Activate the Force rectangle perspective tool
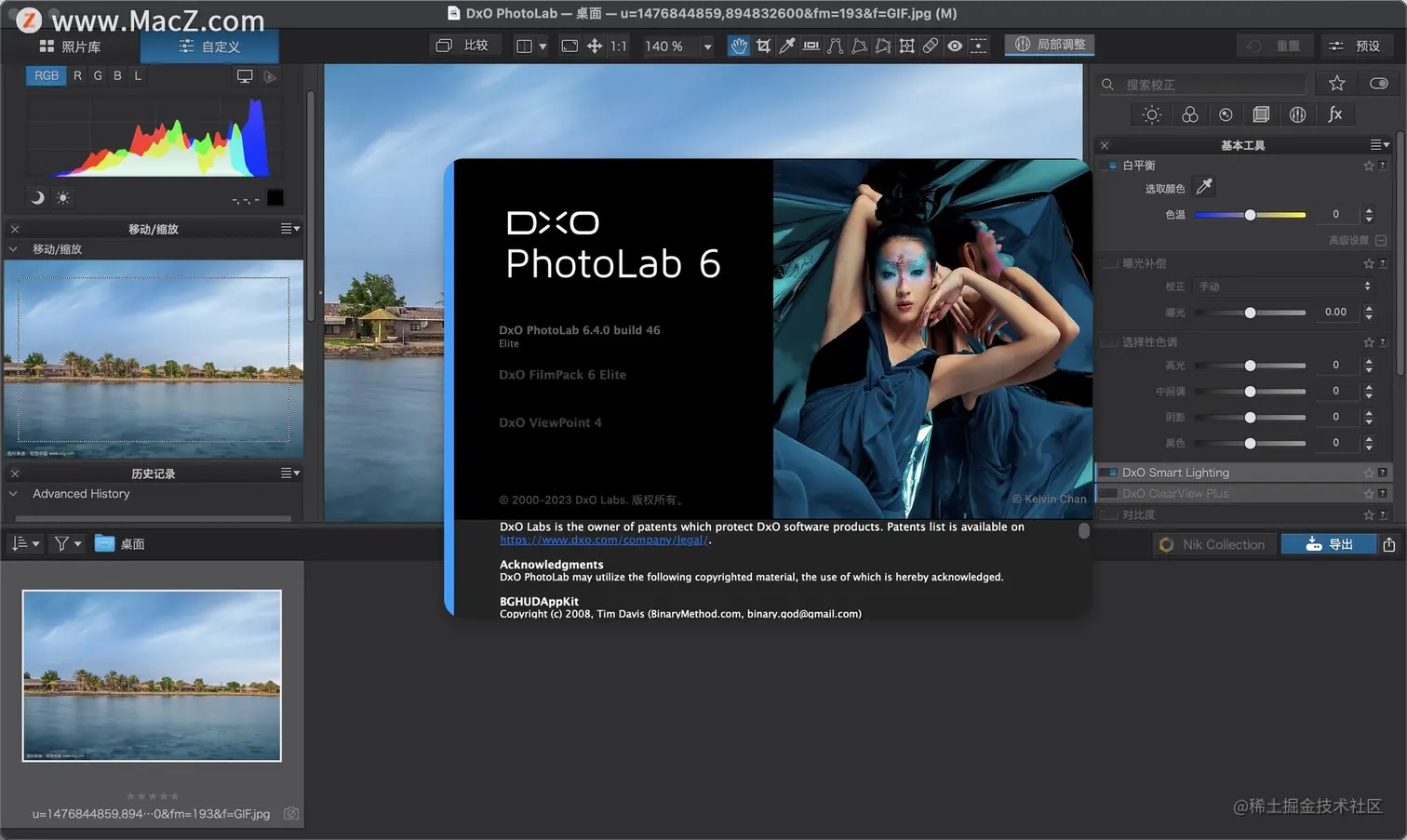The width and height of the screenshot is (1407, 840). (x=859, y=46)
